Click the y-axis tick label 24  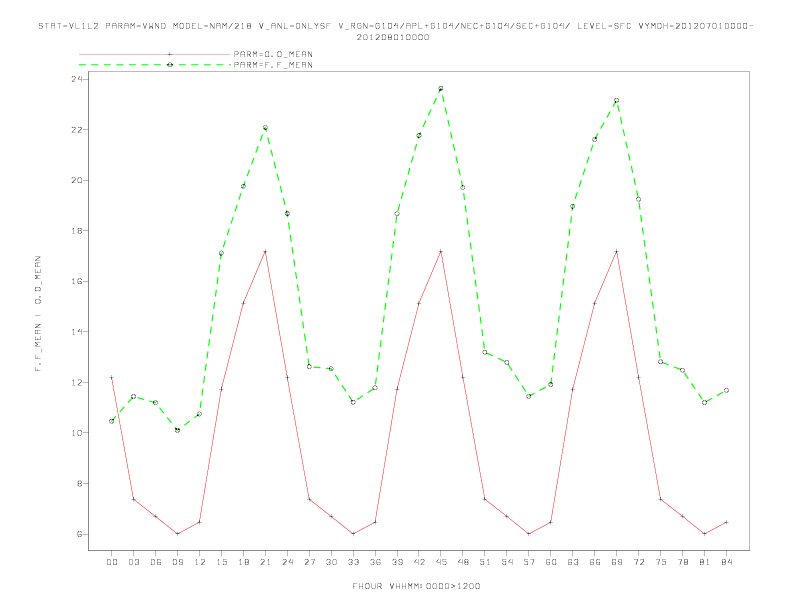point(77,79)
